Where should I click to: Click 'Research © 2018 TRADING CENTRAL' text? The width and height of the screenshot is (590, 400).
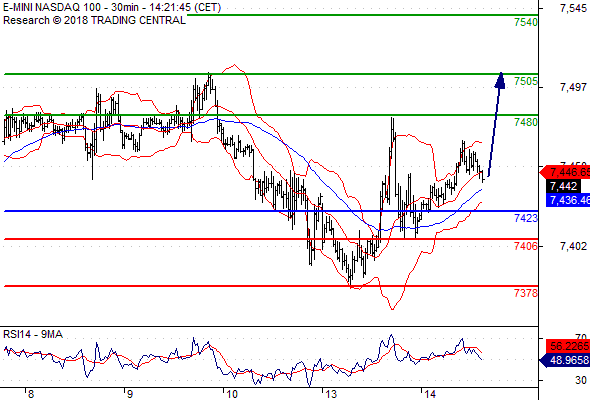tap(94, 20)
